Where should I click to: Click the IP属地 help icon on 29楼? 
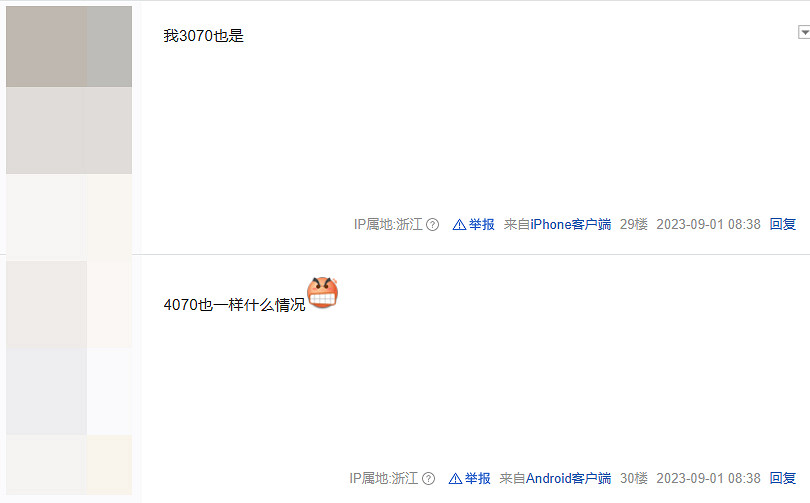coord(433,225)
